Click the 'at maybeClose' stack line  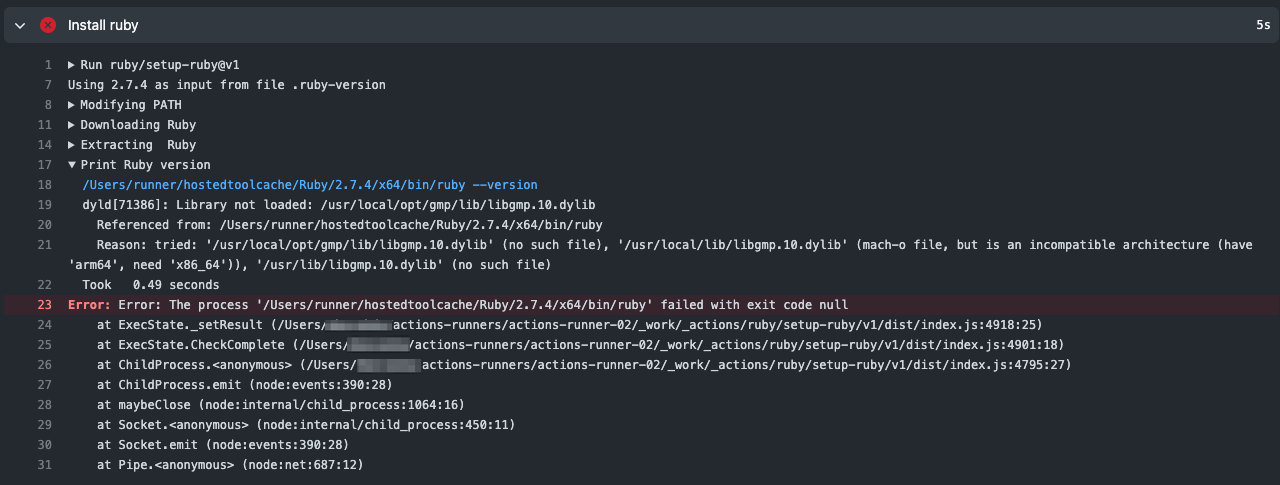(281, 405)
